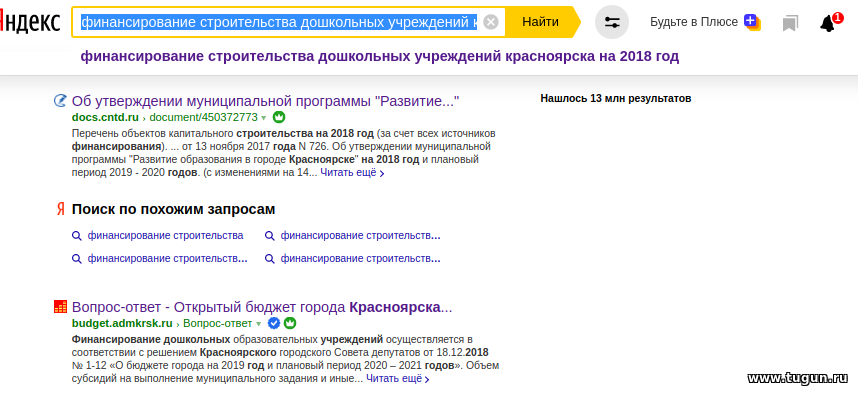Viewport: 858px width, 396px height.
Task: Click green crown badge next to budget.admkrsk.ru
Action: 289,323
